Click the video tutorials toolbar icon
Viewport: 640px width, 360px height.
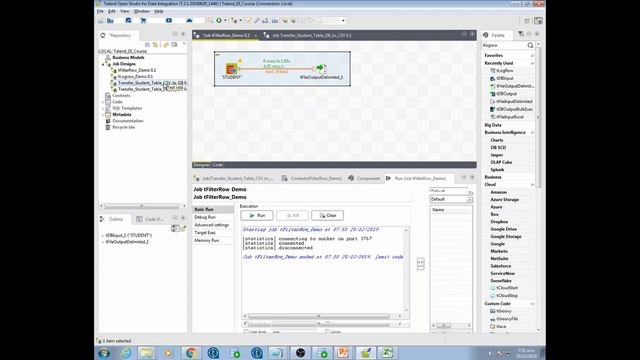tap(169, 20)
